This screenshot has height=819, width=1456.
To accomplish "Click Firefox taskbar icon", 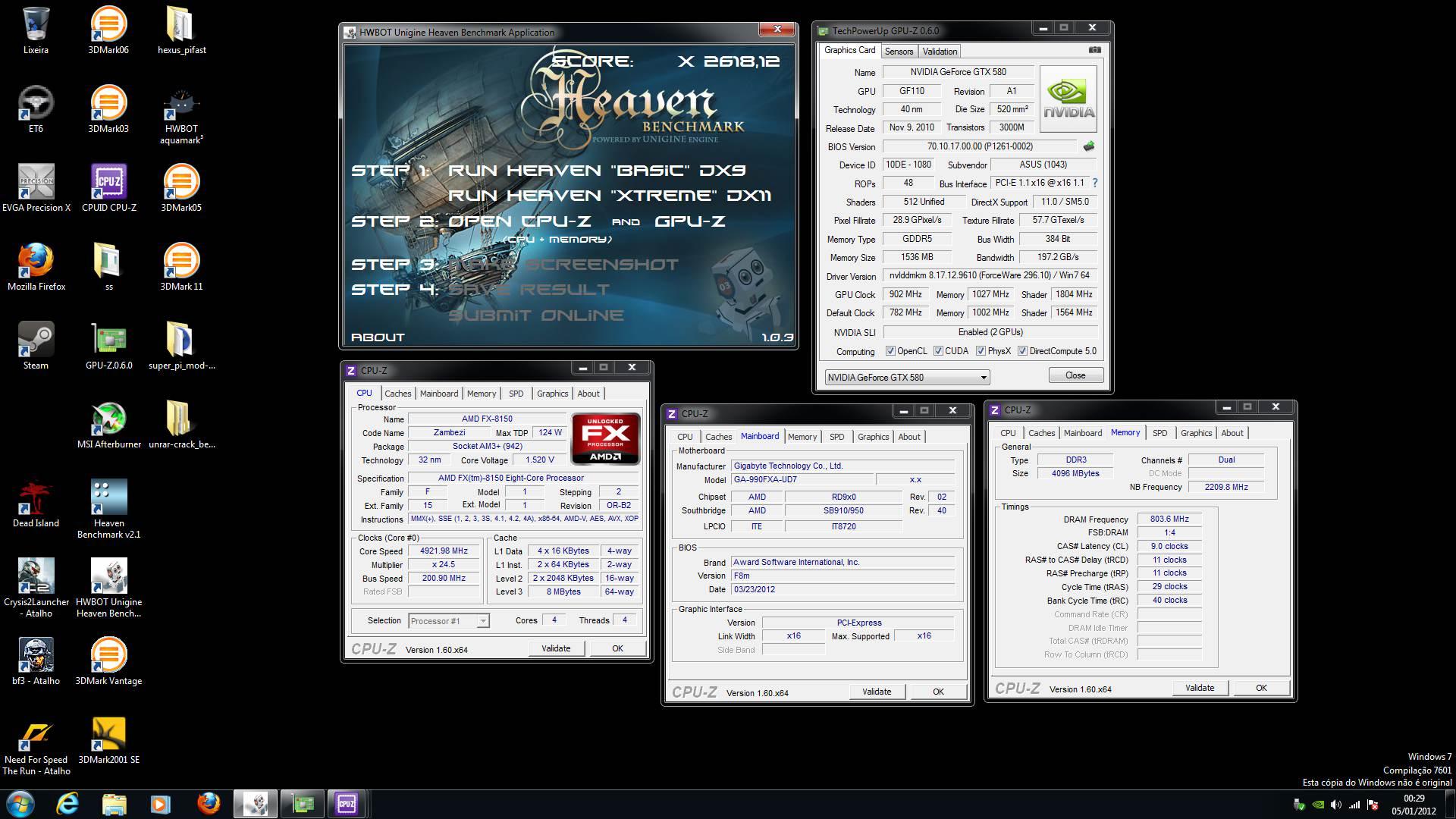I will [208, 803].
